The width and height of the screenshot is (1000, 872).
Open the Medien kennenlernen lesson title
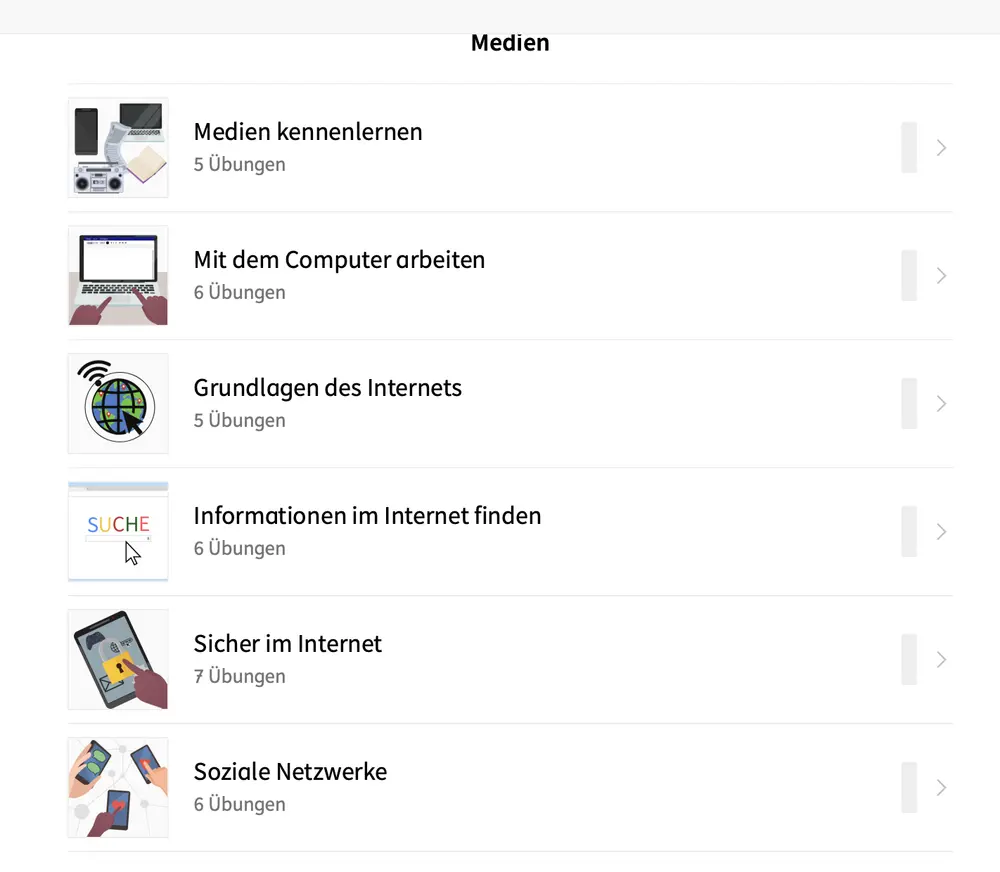[308, 132]
